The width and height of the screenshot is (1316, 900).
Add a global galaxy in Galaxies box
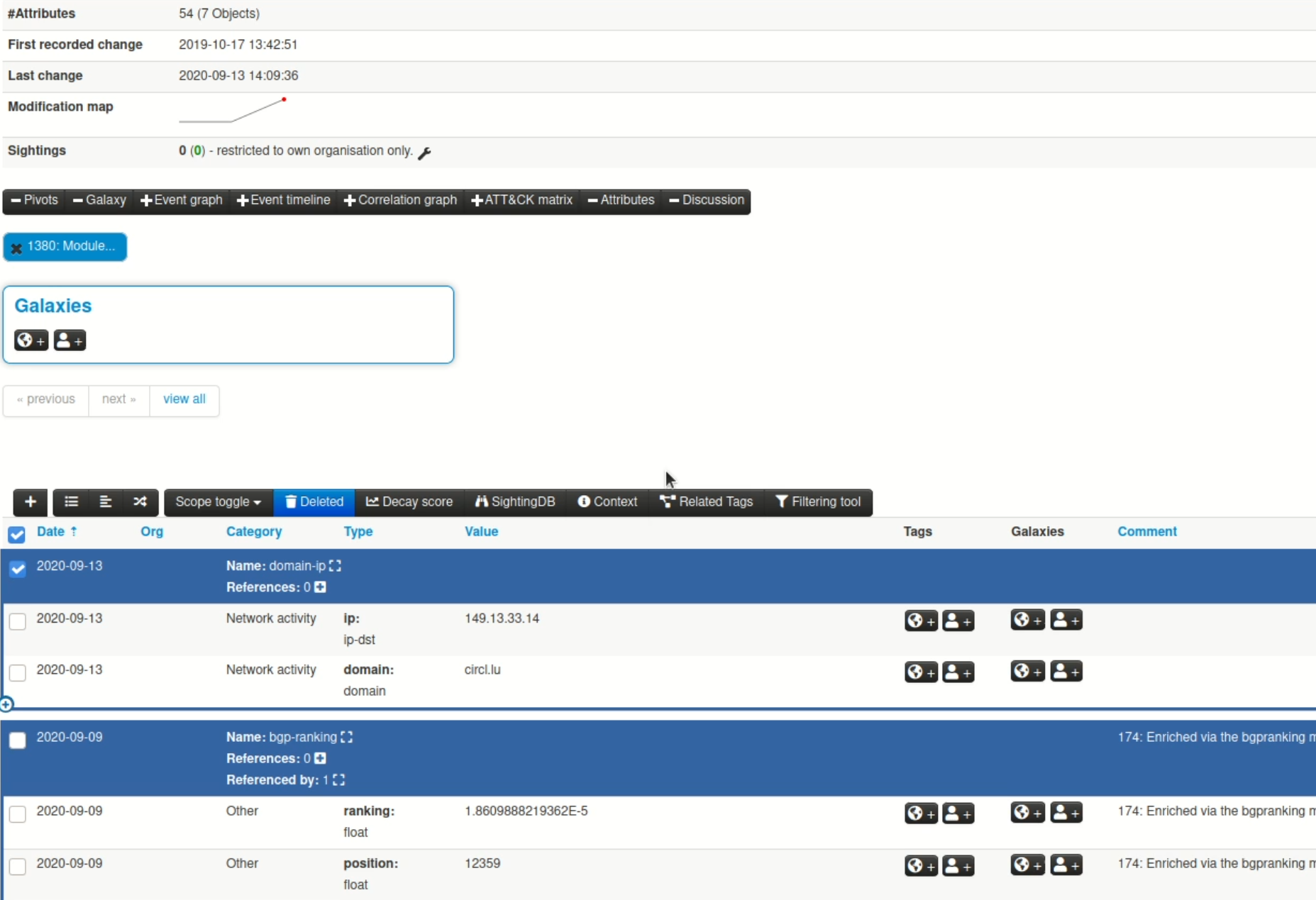tap(31, 340)
